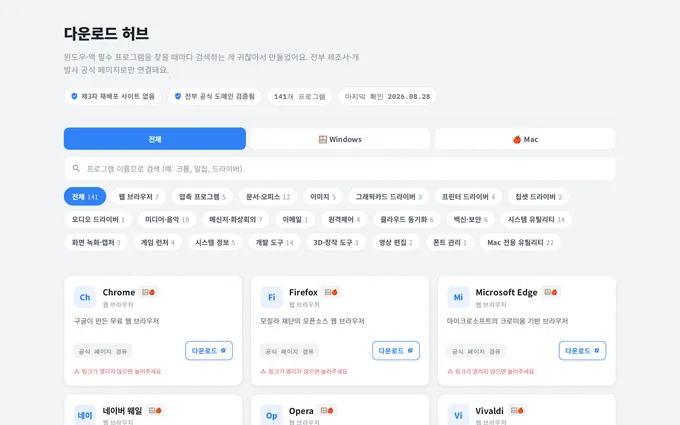
Task: Filter by 백신·보안 category
Action: click(471, 219)
